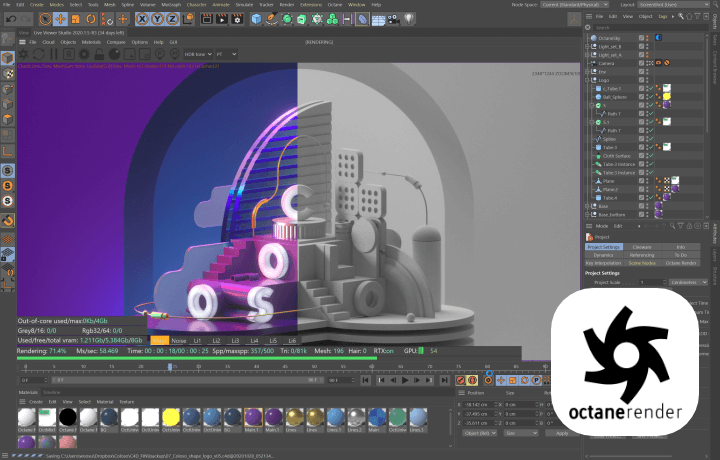Go to start of animation
The height and width of the screenshot is (460, 720).
click(366, 380)
